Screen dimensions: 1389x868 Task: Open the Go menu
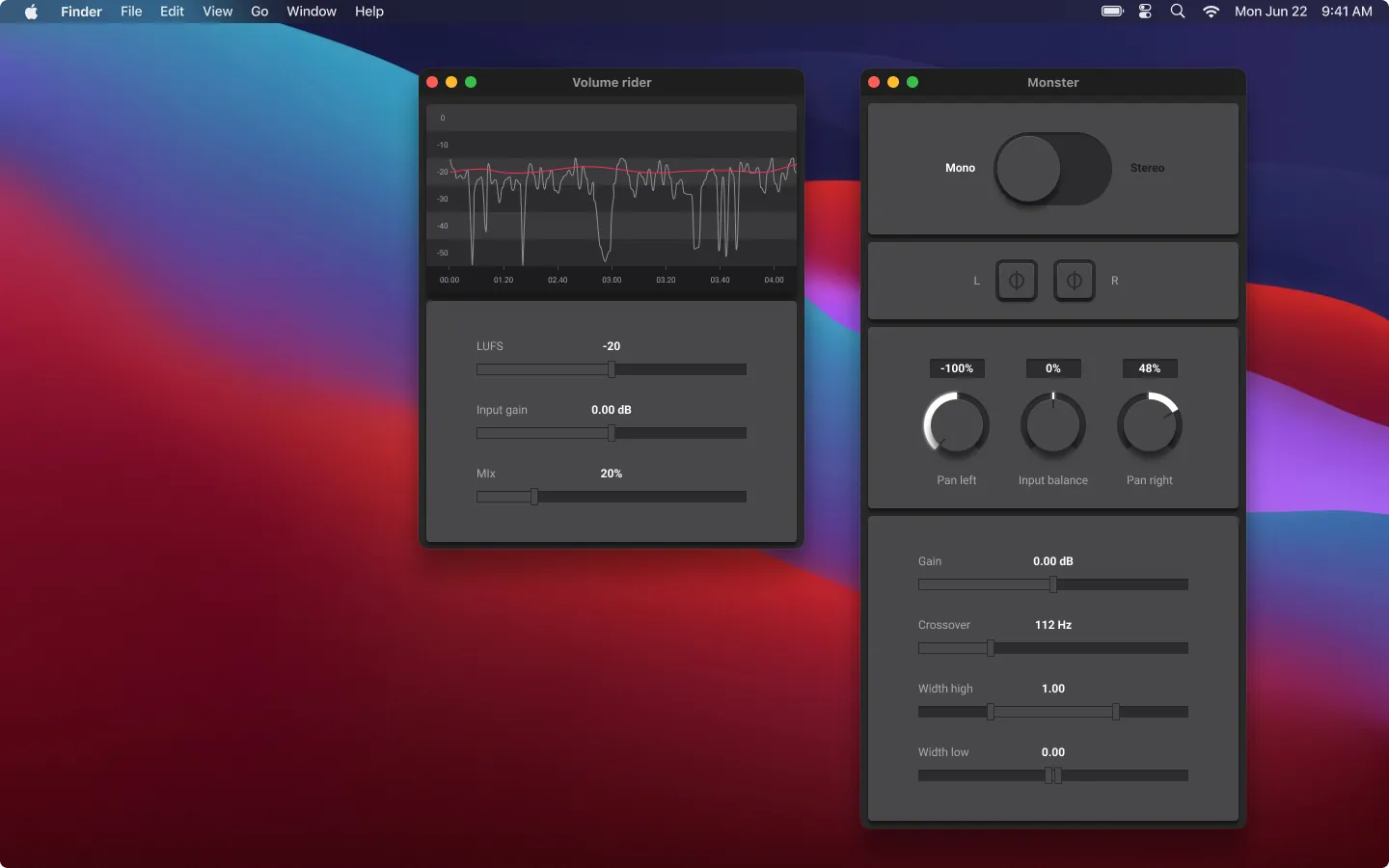tap(259, 12)
